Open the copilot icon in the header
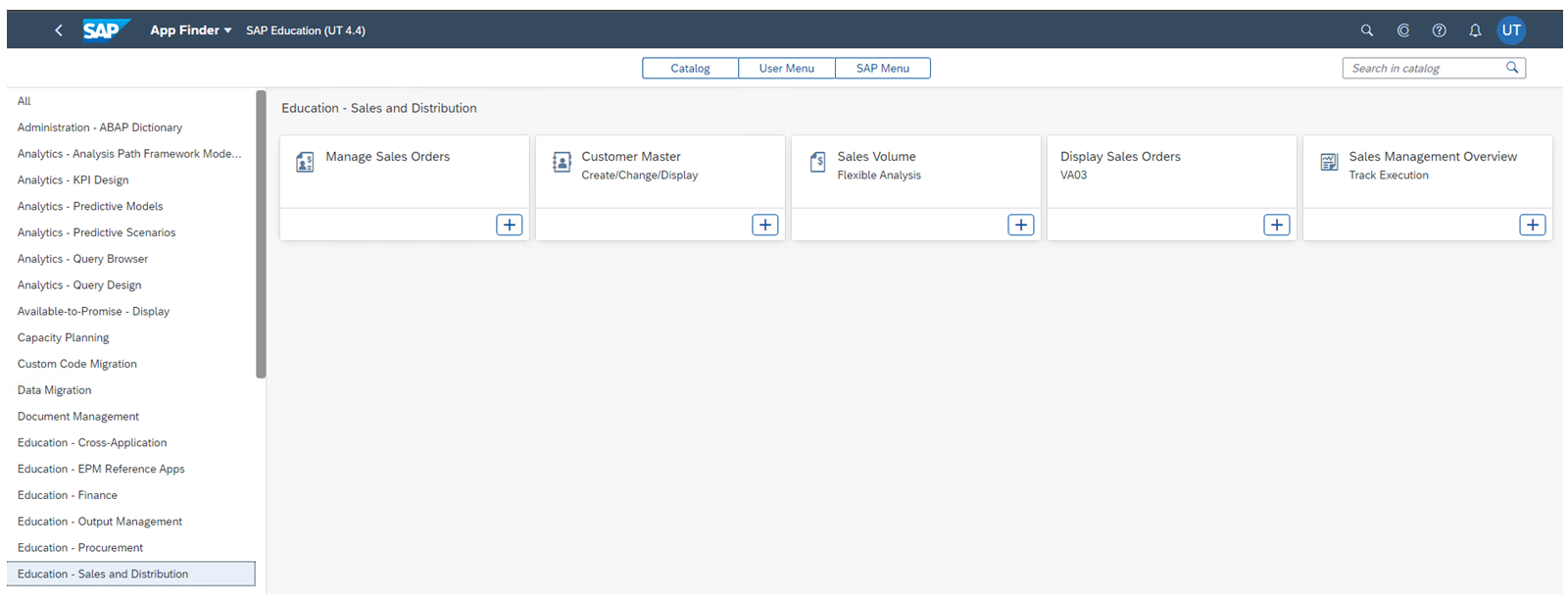Image resolution: width=1568 pixels, height=604 pixels. (1403, 30)
